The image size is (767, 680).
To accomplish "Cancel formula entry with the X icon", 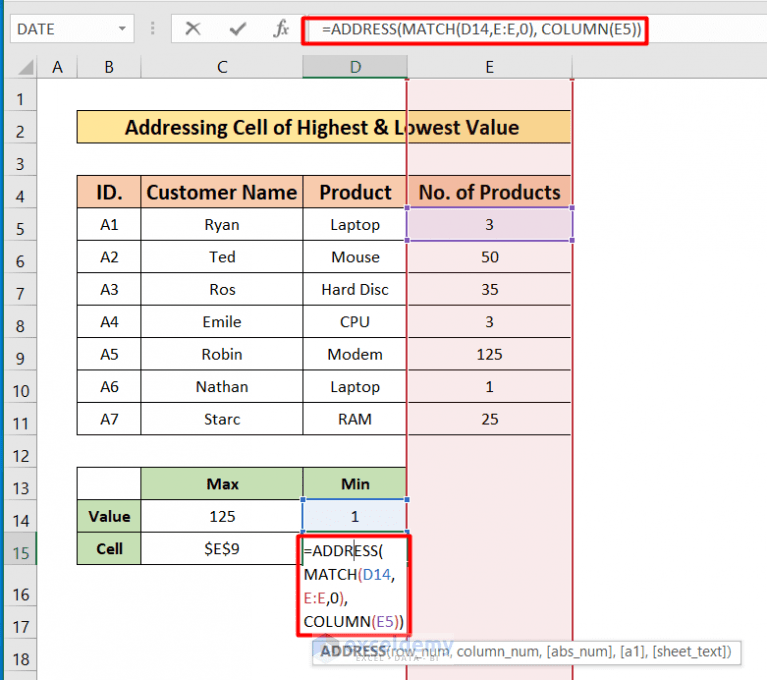I will coord(193,29).
